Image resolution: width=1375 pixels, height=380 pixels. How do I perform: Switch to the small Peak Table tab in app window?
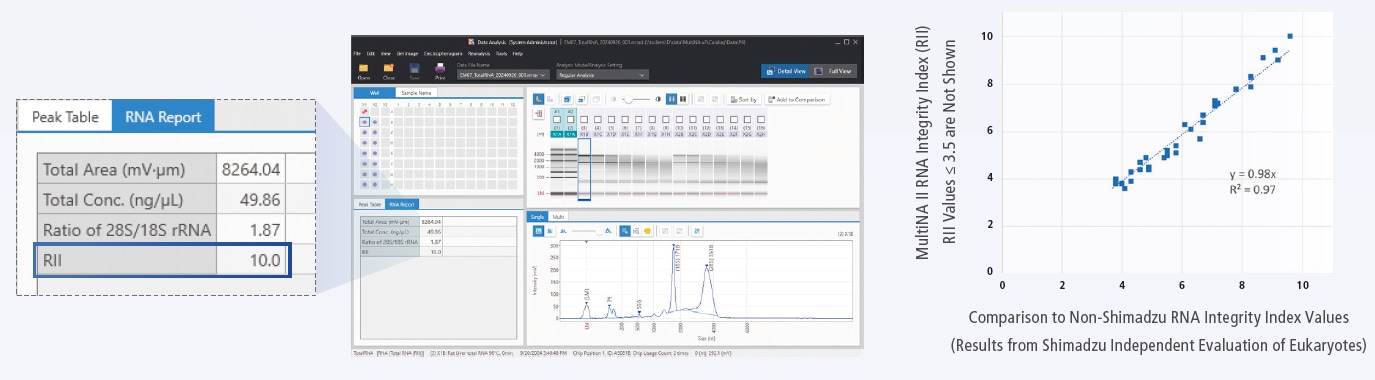(371, 204)
